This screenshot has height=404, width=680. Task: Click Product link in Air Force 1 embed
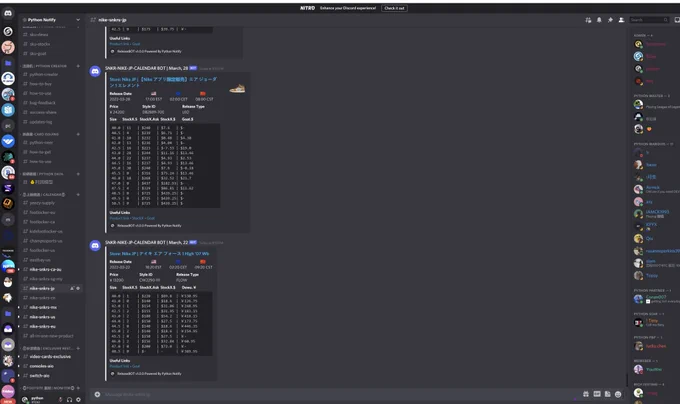[x=120, y=366]
